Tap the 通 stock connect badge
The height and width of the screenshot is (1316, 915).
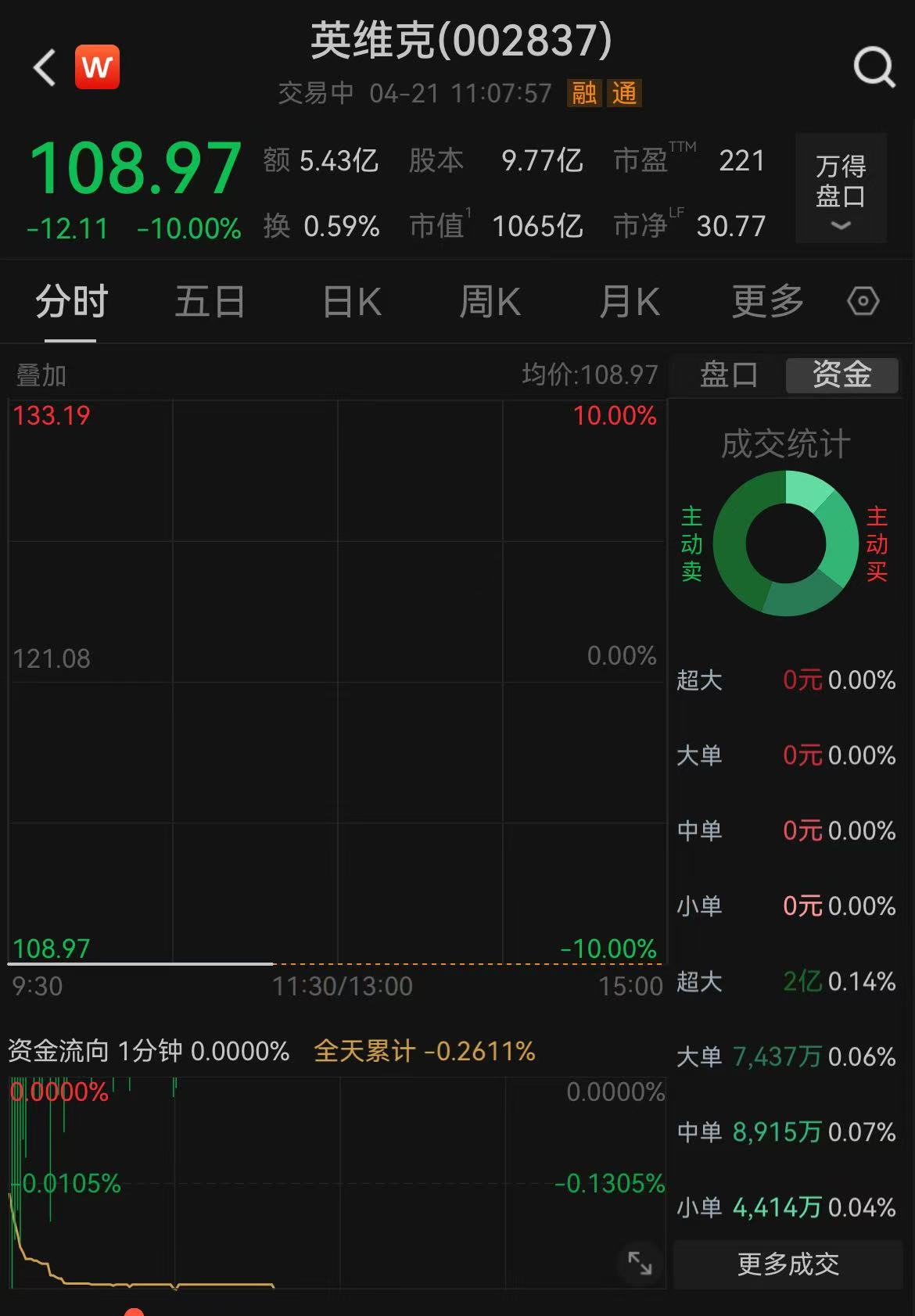(624, 93)
